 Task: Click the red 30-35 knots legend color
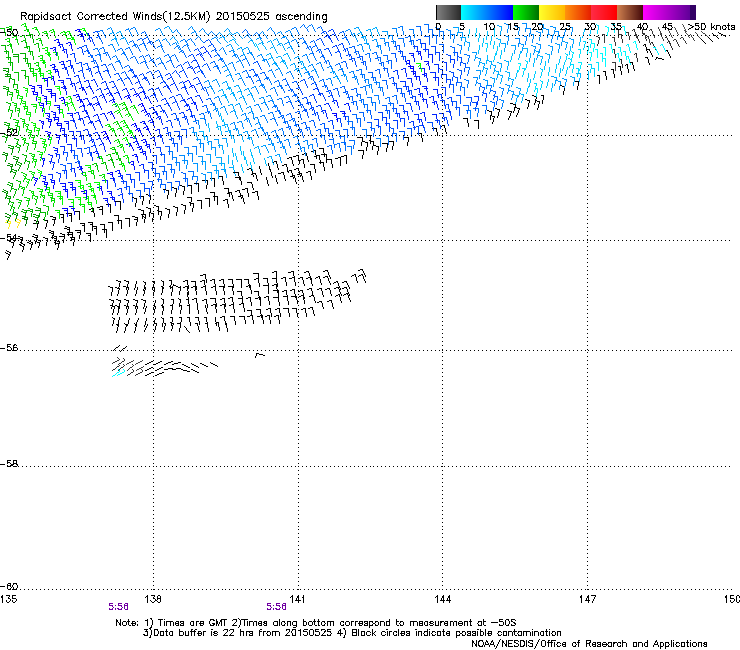click(x=604, y=12)
